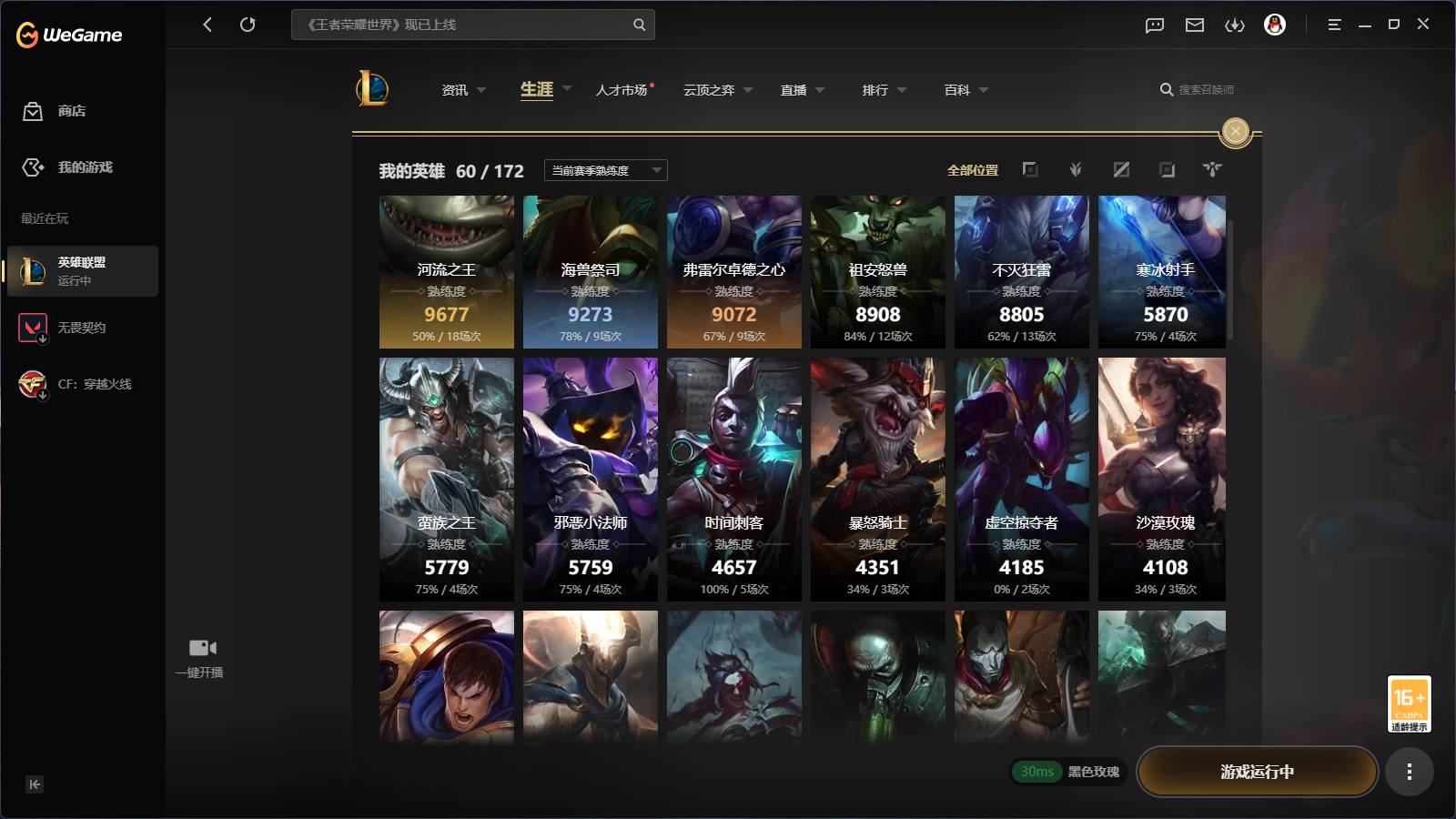Expand the arrow next to 生涯
The height and width of the screenshot is (819, 1456).
click(x=567, y=89)
